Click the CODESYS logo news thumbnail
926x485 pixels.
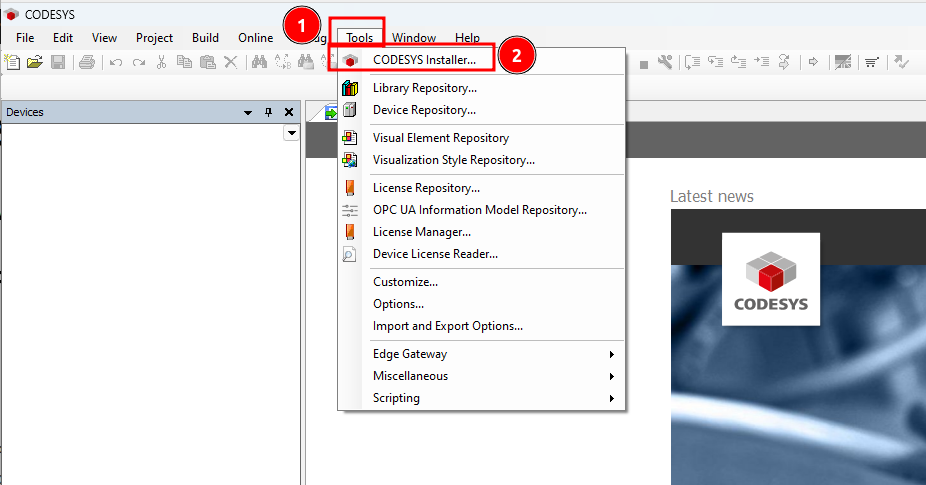tap(771, 279)
